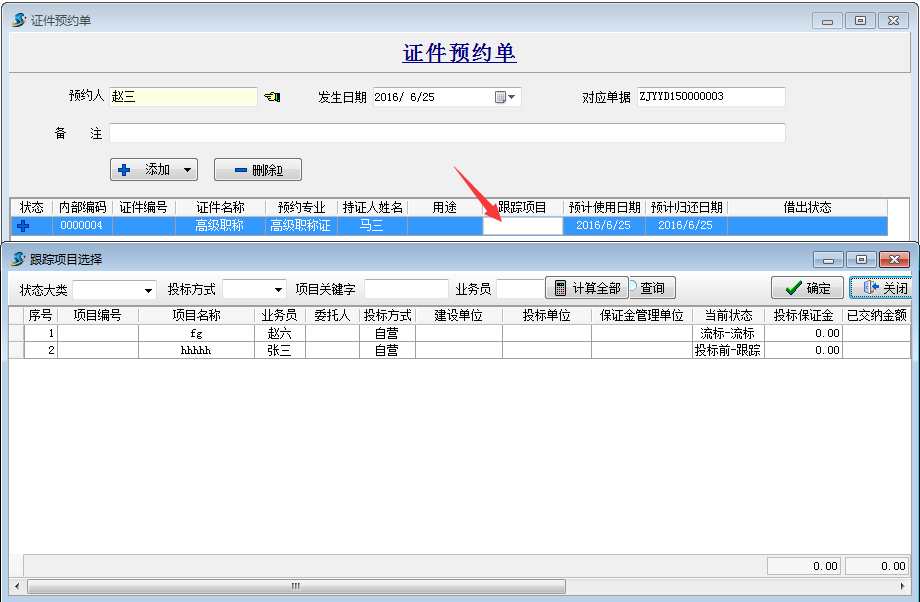
Task: Click the 项目名称 column header
Action: tap(196, 315)
